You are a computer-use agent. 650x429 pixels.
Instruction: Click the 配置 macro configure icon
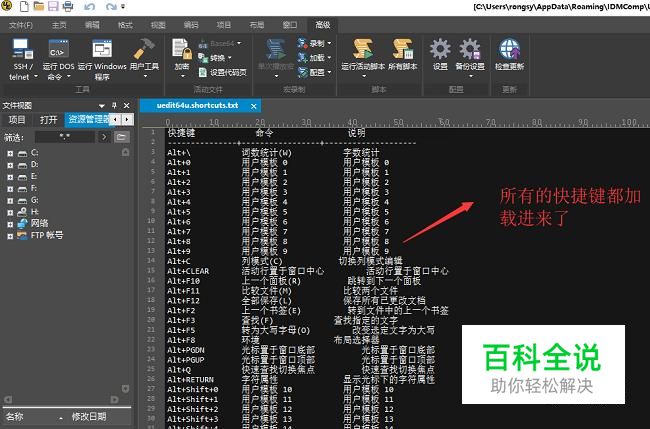click(301, 72)
